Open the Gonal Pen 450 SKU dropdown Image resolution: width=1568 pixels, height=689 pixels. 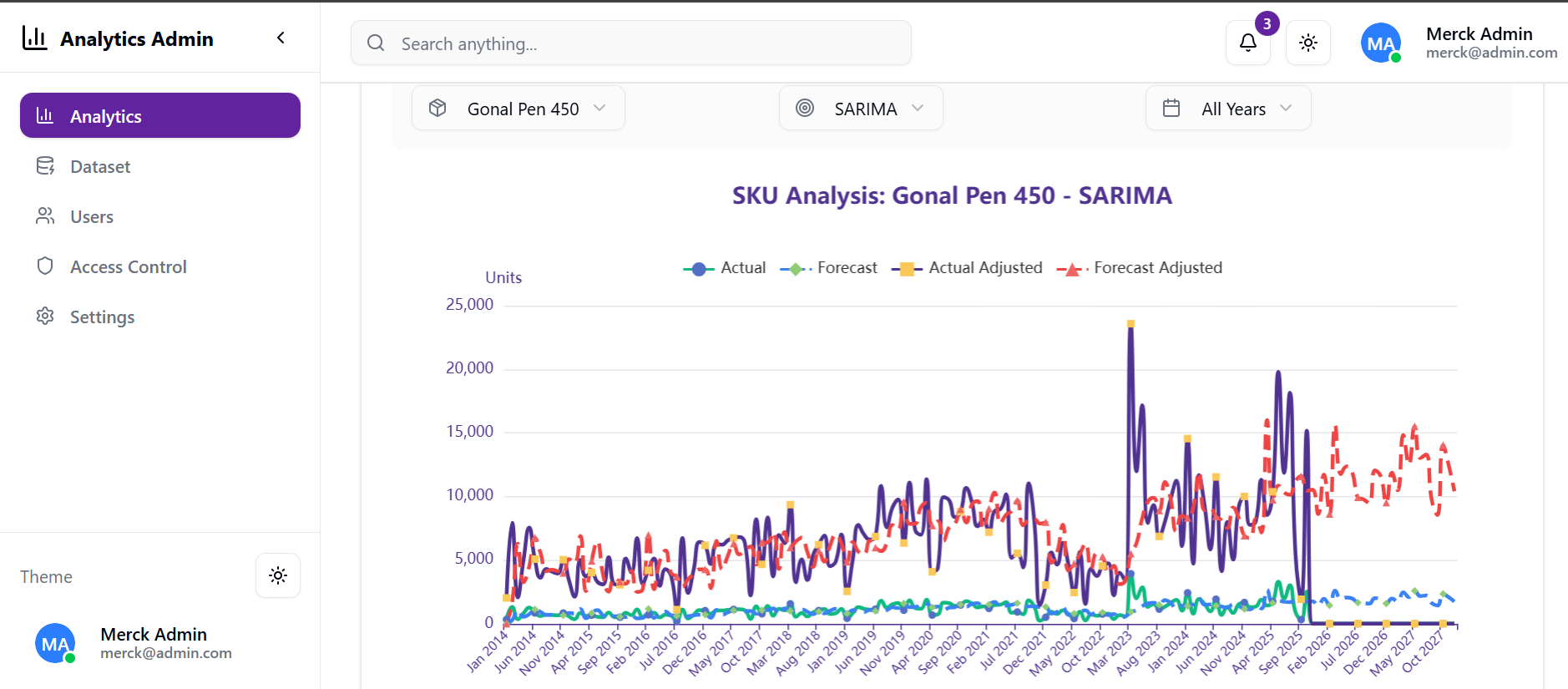click(x=518, y=109)
